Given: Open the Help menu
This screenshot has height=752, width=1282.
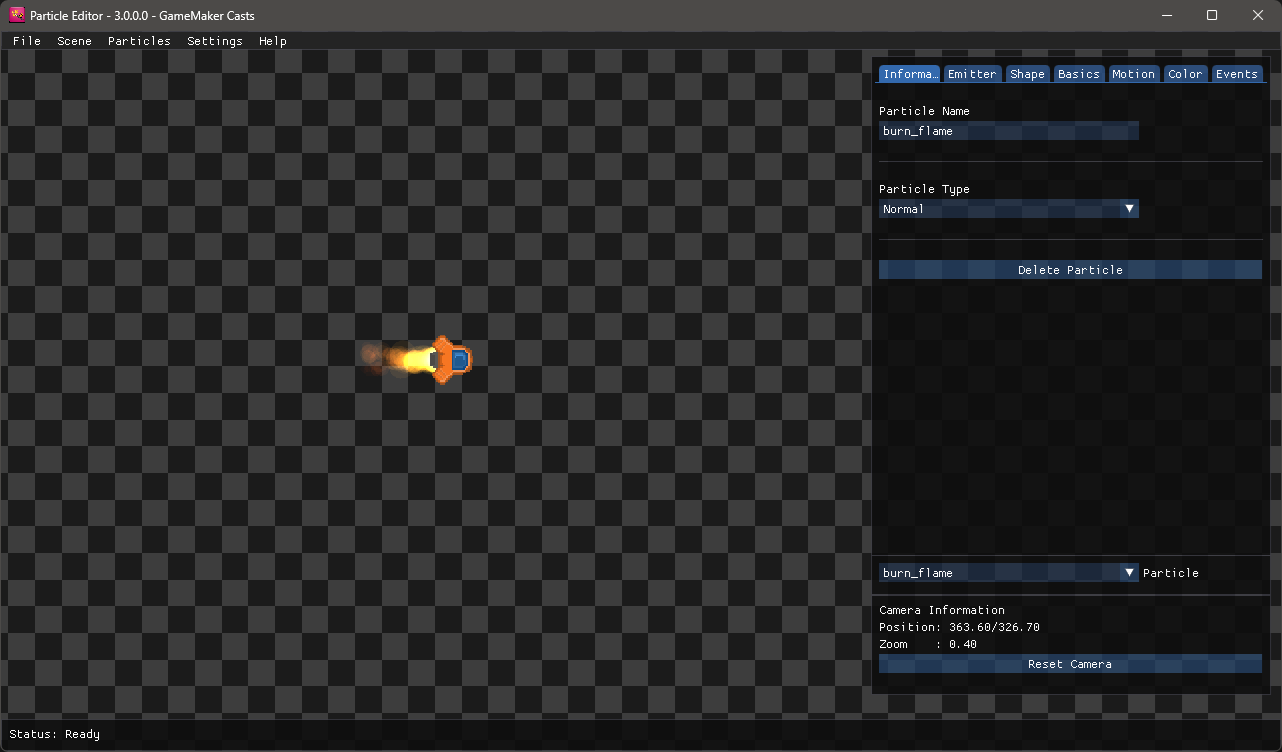Looking at the screenshot, I should pyautogui.click(x=273, y=41).
